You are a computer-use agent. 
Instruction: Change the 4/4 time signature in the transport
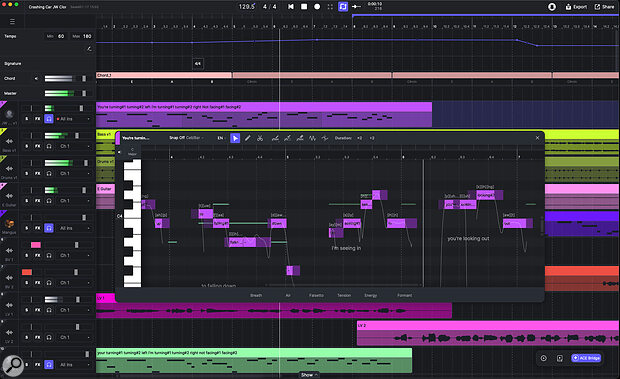tap(270, 7)
